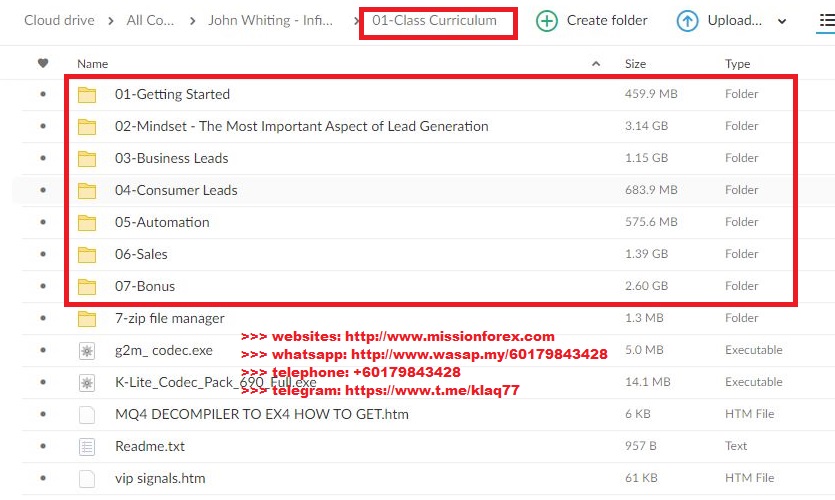This screenshot has width=835, height=500.
Task: Click file icon of MQ4 DECOMPILER htm
Action: click(87, 415)
